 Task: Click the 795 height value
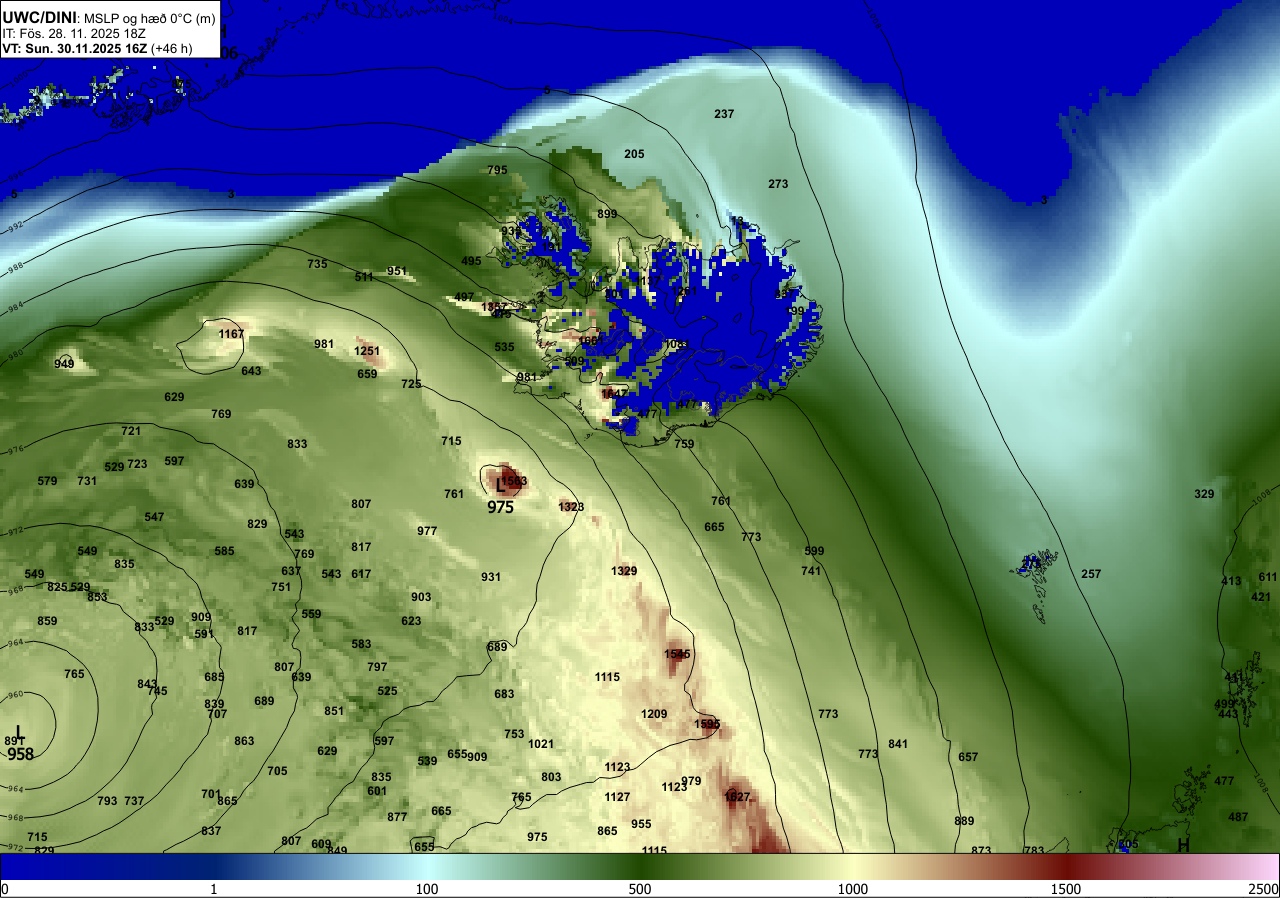point(497,170)
